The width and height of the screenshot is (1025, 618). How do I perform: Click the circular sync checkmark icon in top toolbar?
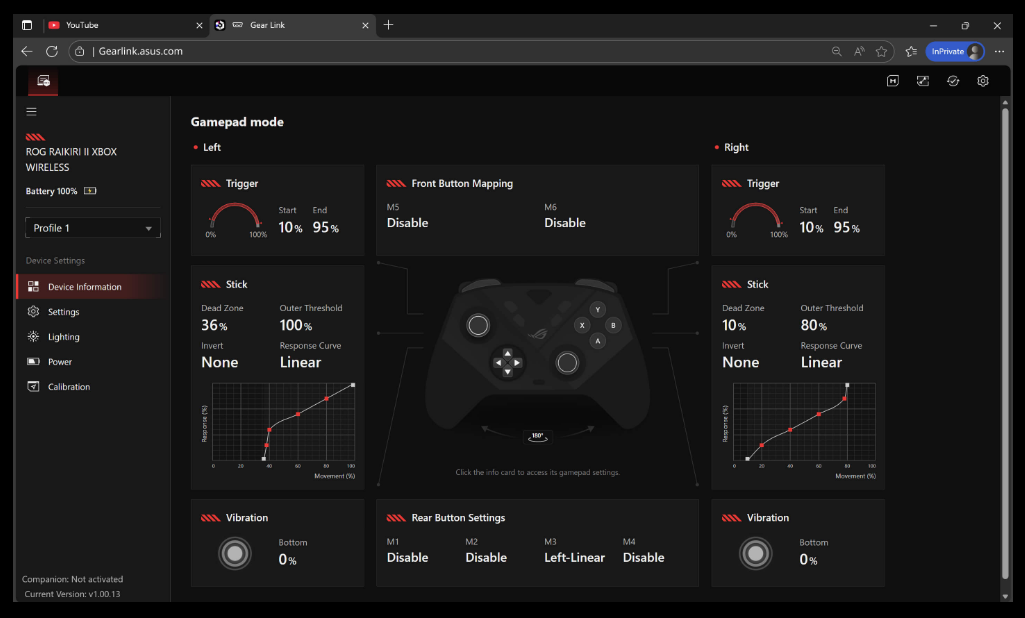(x=953, y=81)
